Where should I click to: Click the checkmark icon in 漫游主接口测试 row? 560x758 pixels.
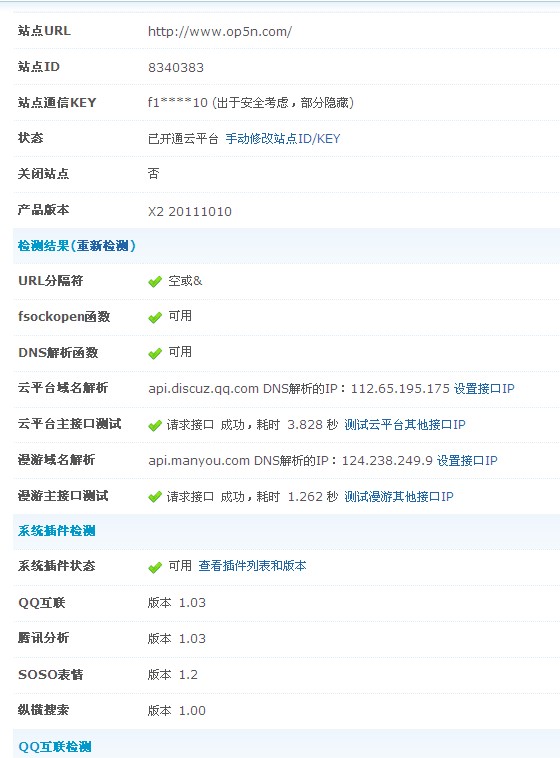click(x=155, y=496)
